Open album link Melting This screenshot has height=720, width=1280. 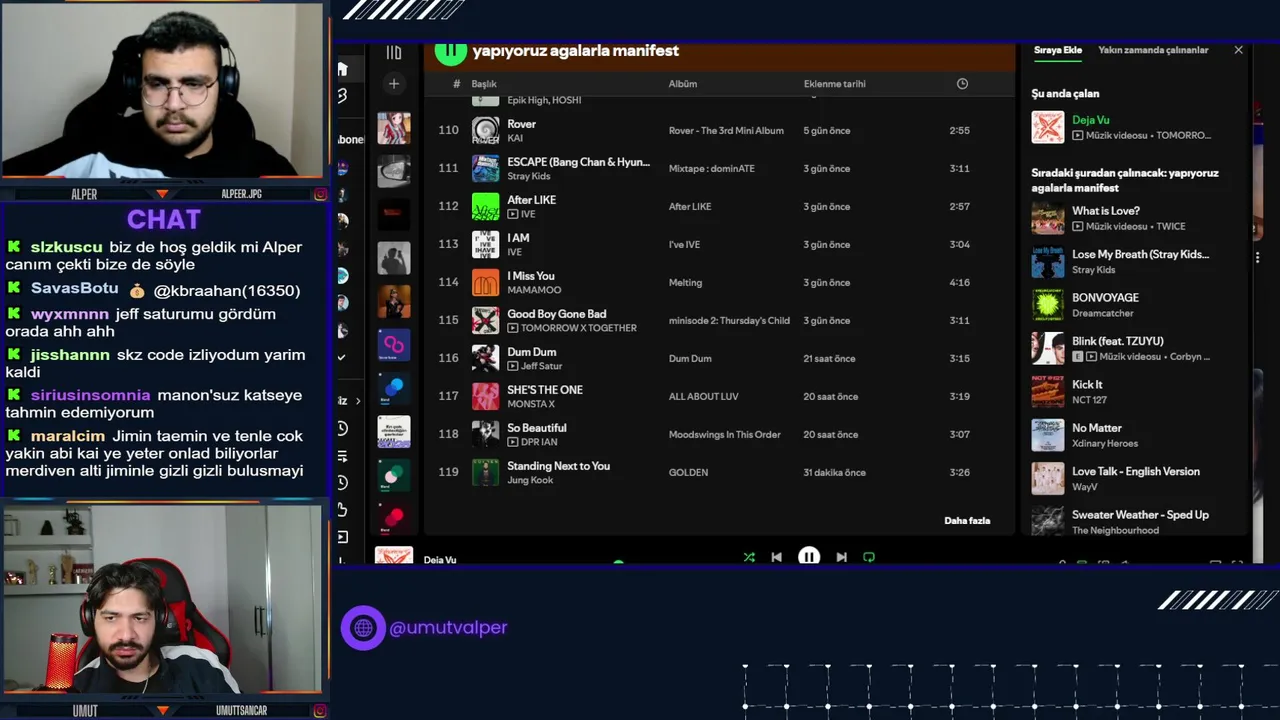(685, 282)
